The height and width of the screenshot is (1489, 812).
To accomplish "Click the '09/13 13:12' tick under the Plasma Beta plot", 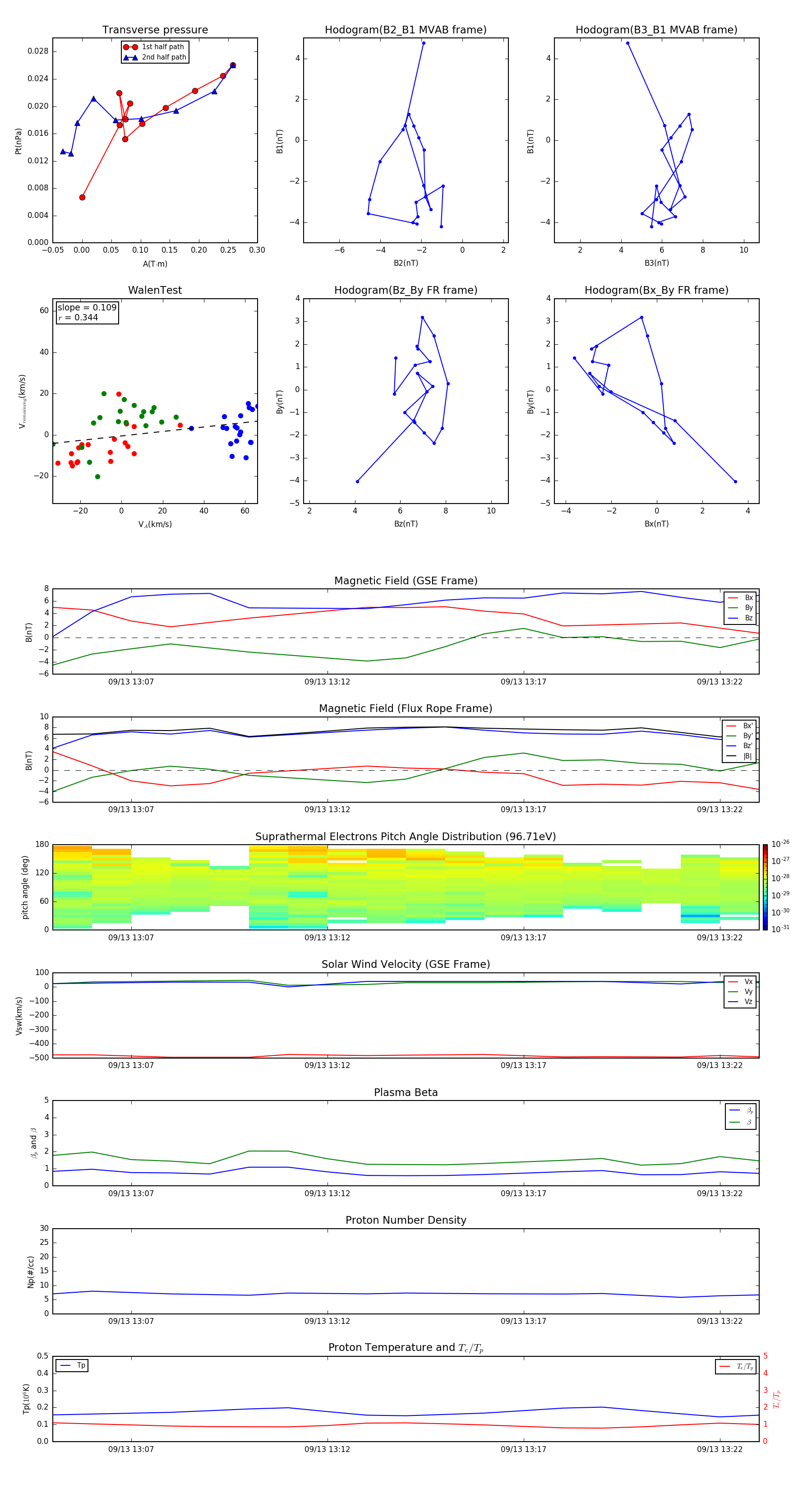I will (327, 1193).
